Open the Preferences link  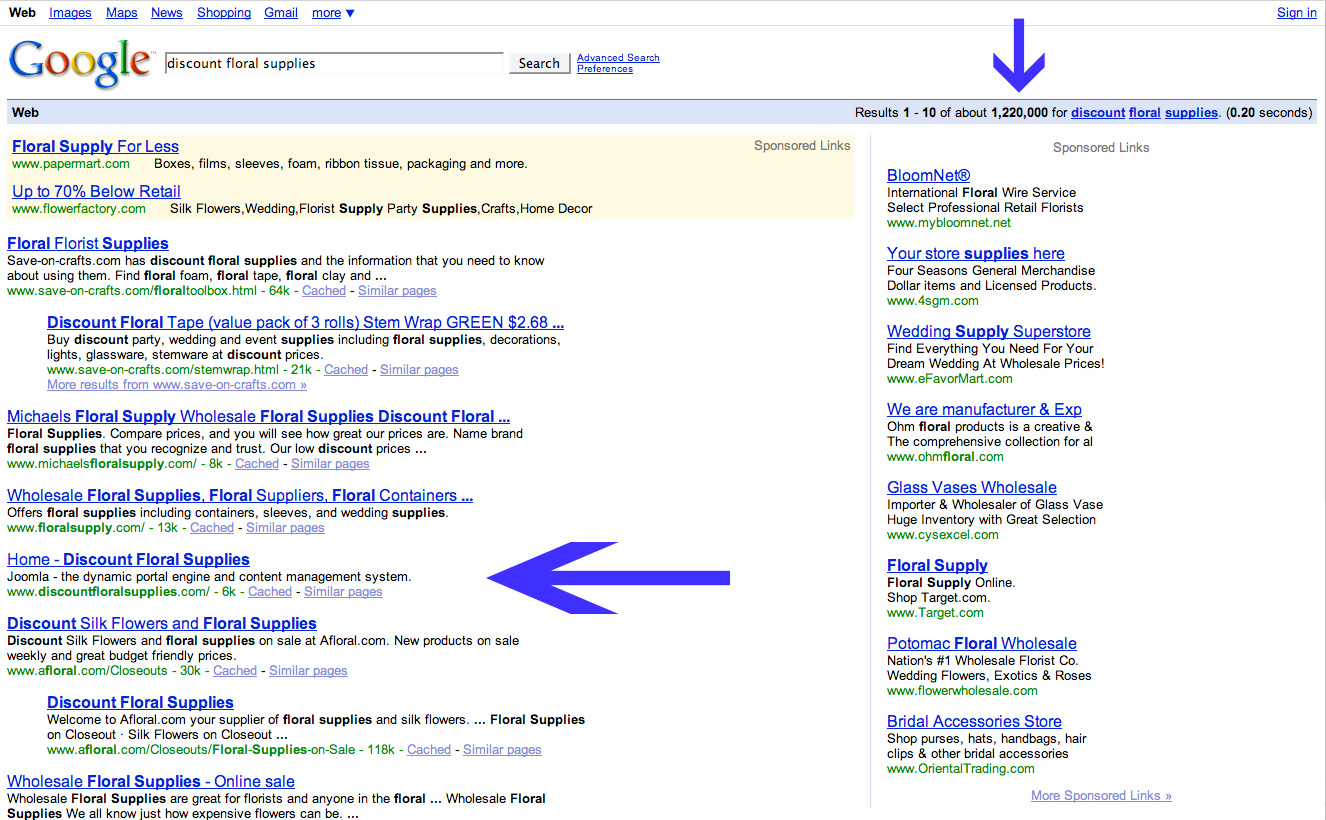[605, 69]
